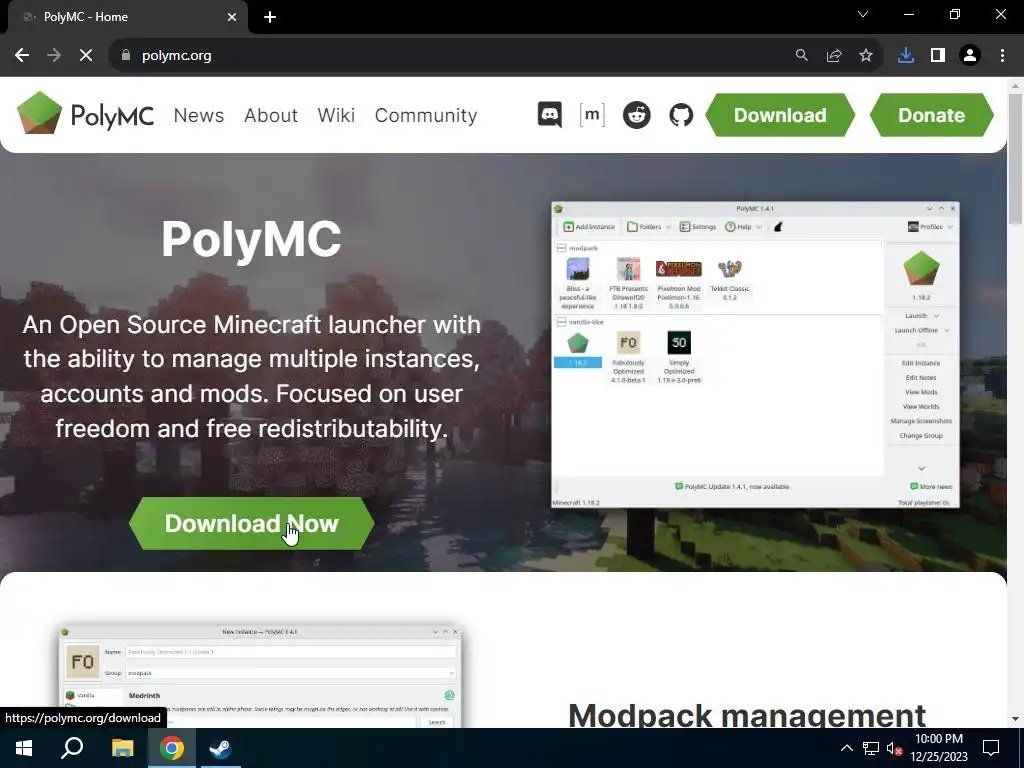This screenshot has height=768, width=1024.
Task: Open Steam from the taskbar
Action: 221,748
